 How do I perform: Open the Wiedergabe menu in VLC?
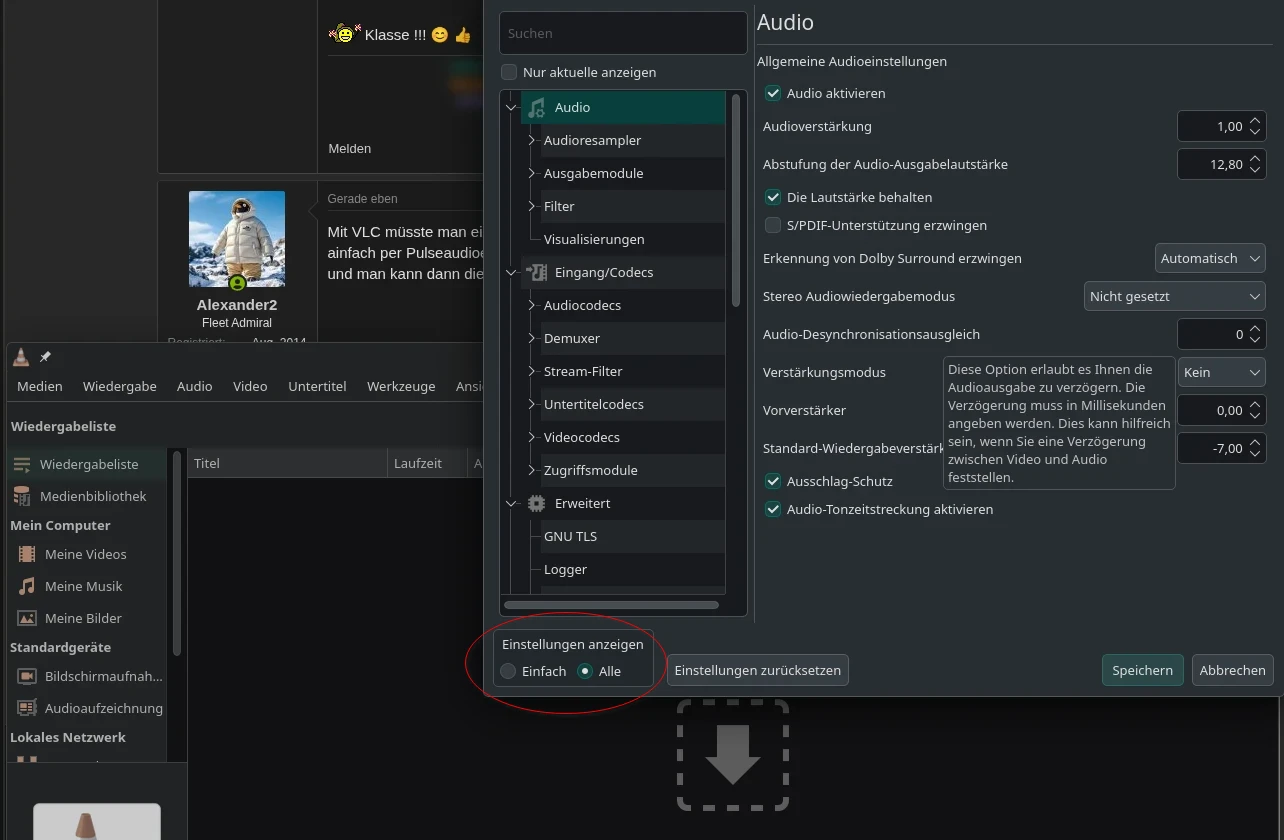pos(120,386)
